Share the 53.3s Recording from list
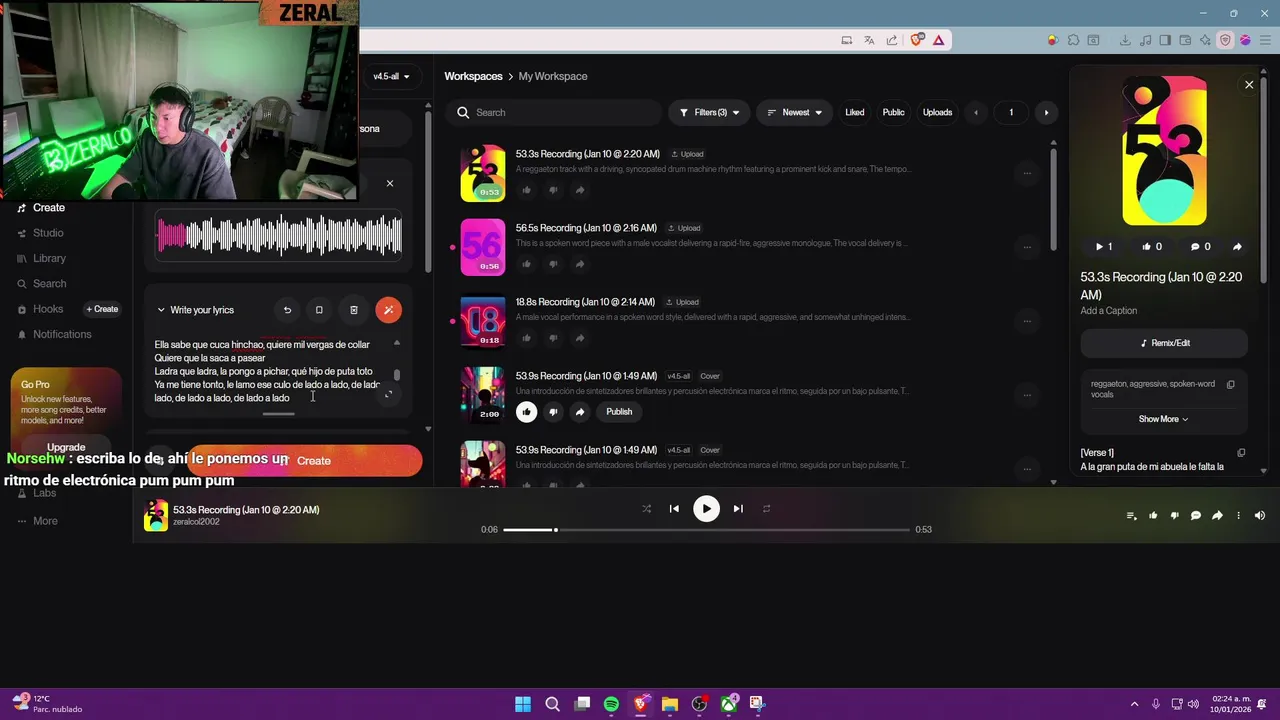Screen dimensions: 1280x720 pyautogui.click(x=580, y=190)
